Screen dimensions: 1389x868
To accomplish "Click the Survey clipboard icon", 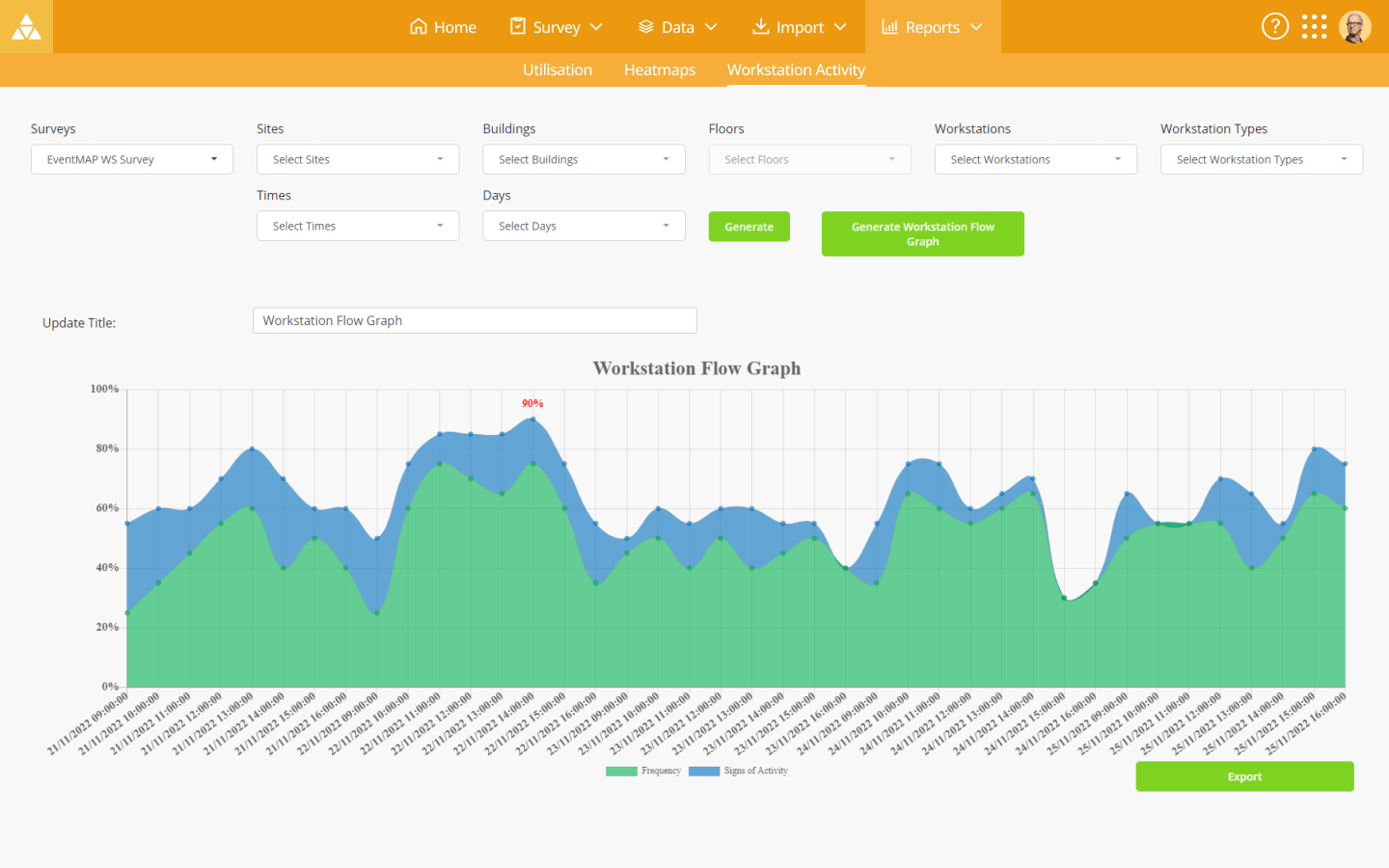I will [518, 26].
